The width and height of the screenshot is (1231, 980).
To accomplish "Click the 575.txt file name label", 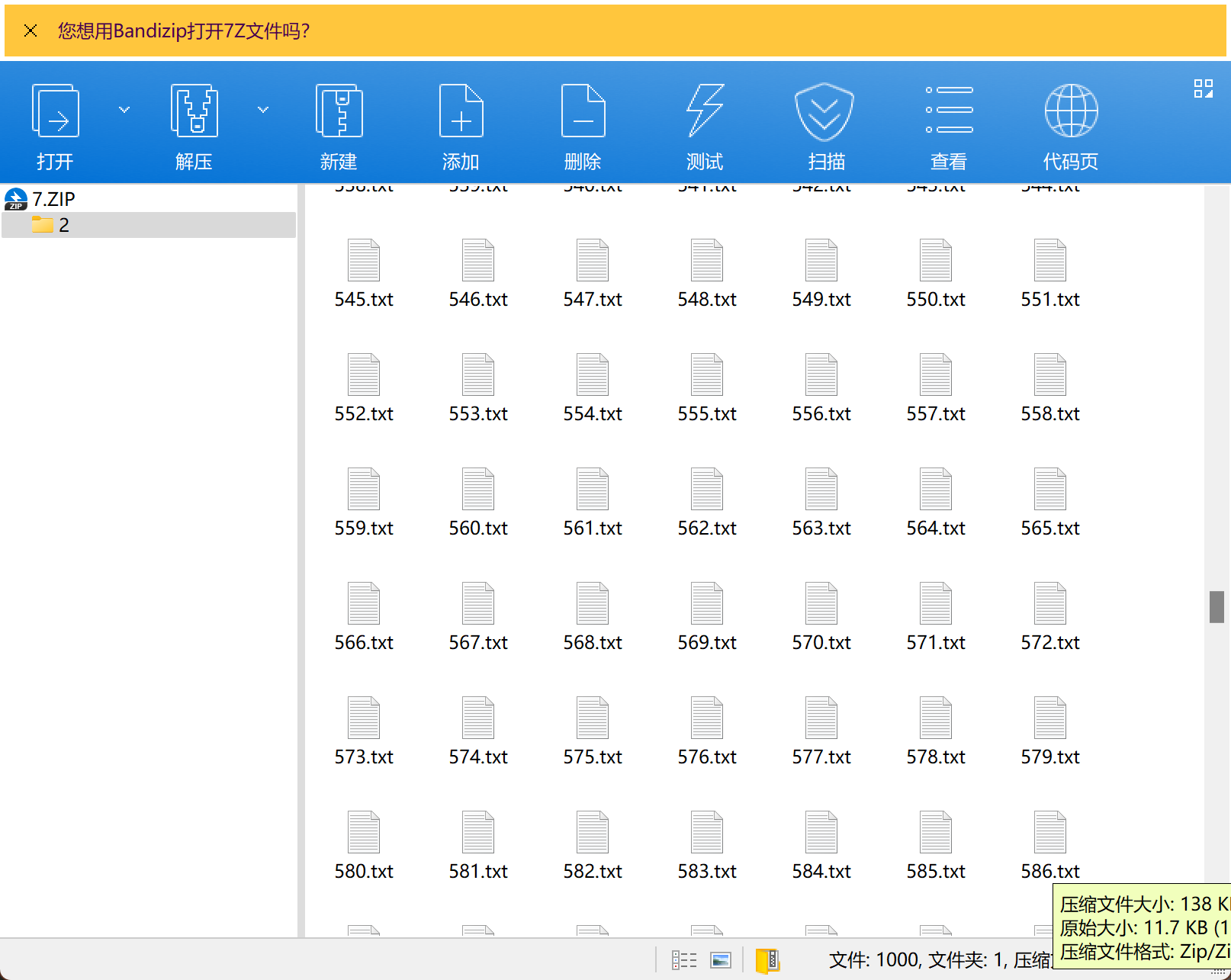I will pos(593,757).
